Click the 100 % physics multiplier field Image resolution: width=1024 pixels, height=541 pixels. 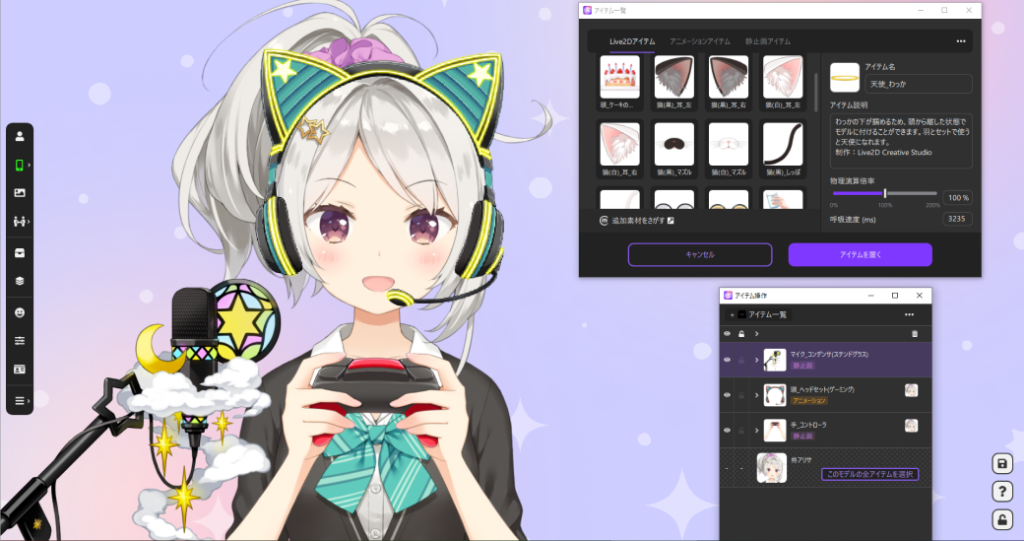[x=957, y=197]
